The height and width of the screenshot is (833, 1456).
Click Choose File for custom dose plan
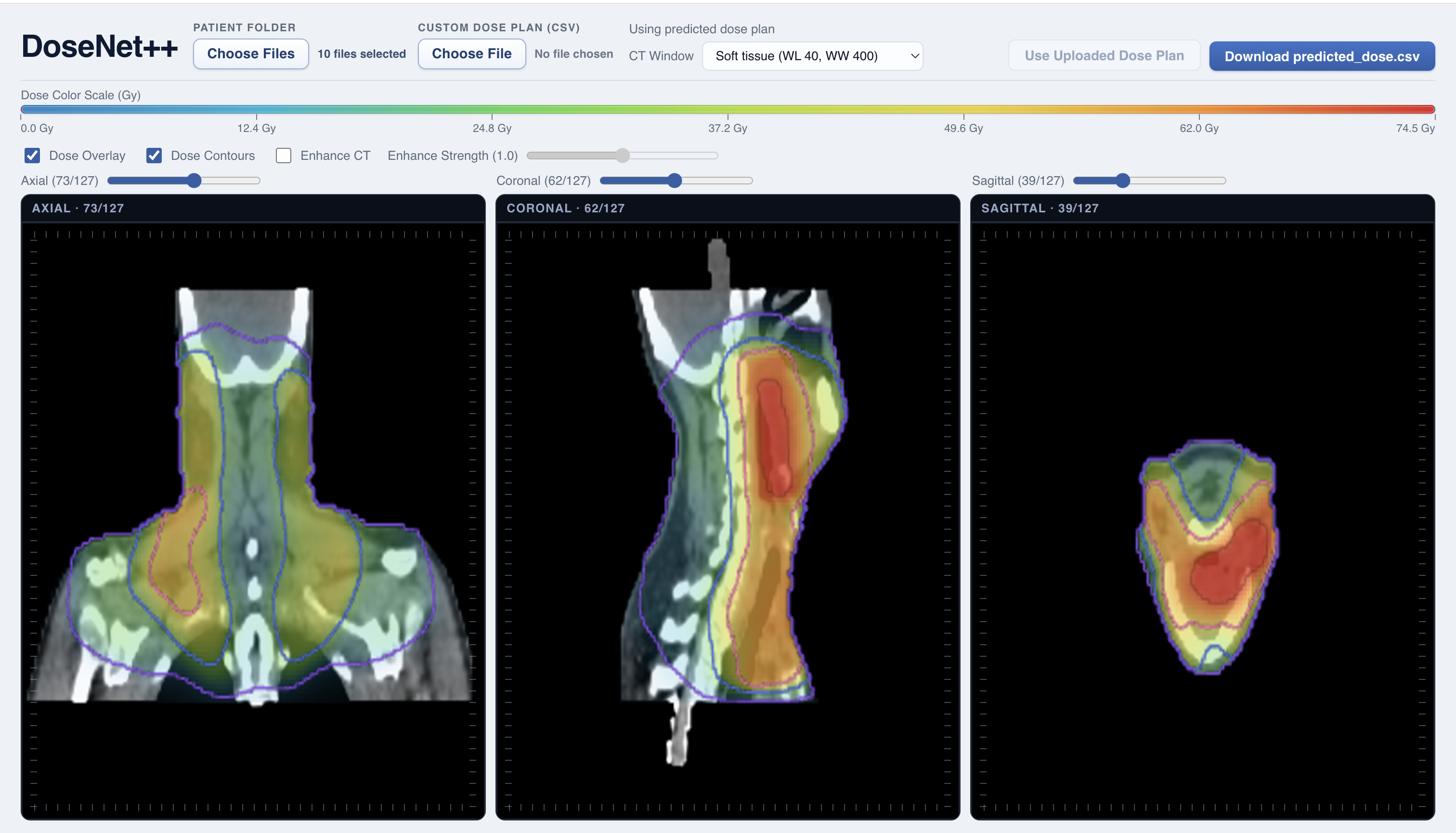[471, 54]
